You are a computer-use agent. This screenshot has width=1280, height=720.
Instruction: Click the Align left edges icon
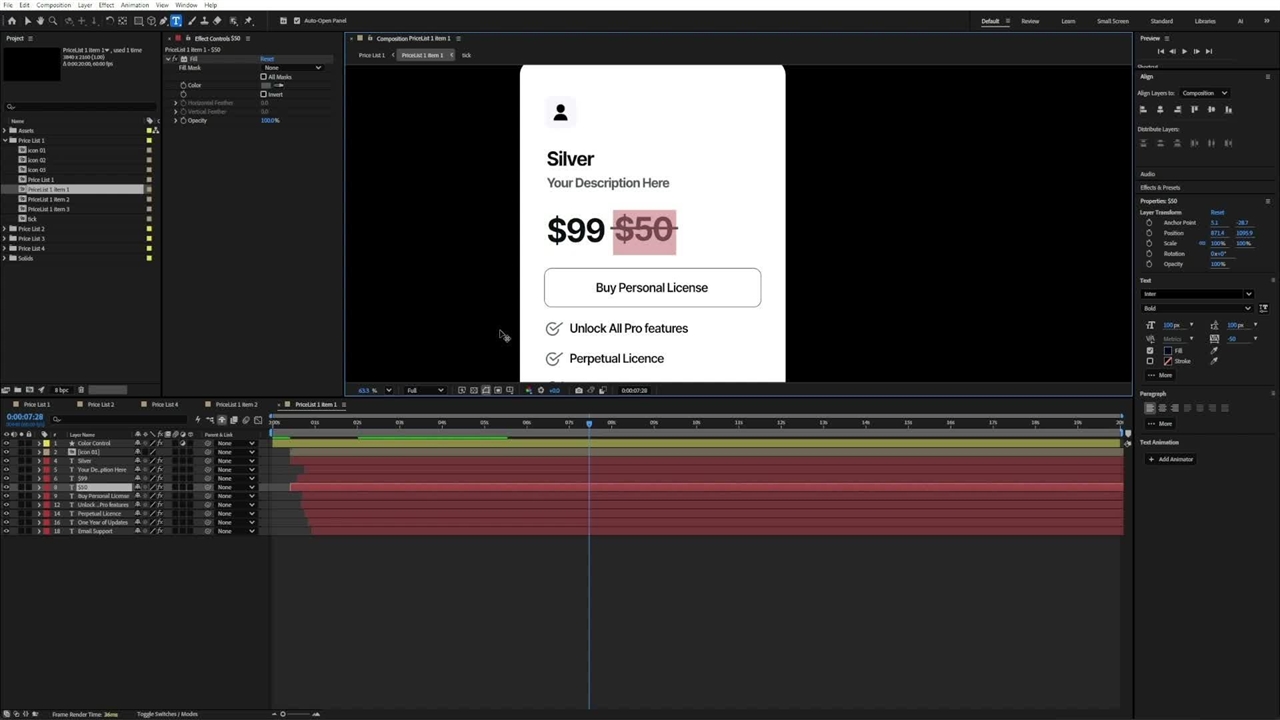pos(1143,109)
